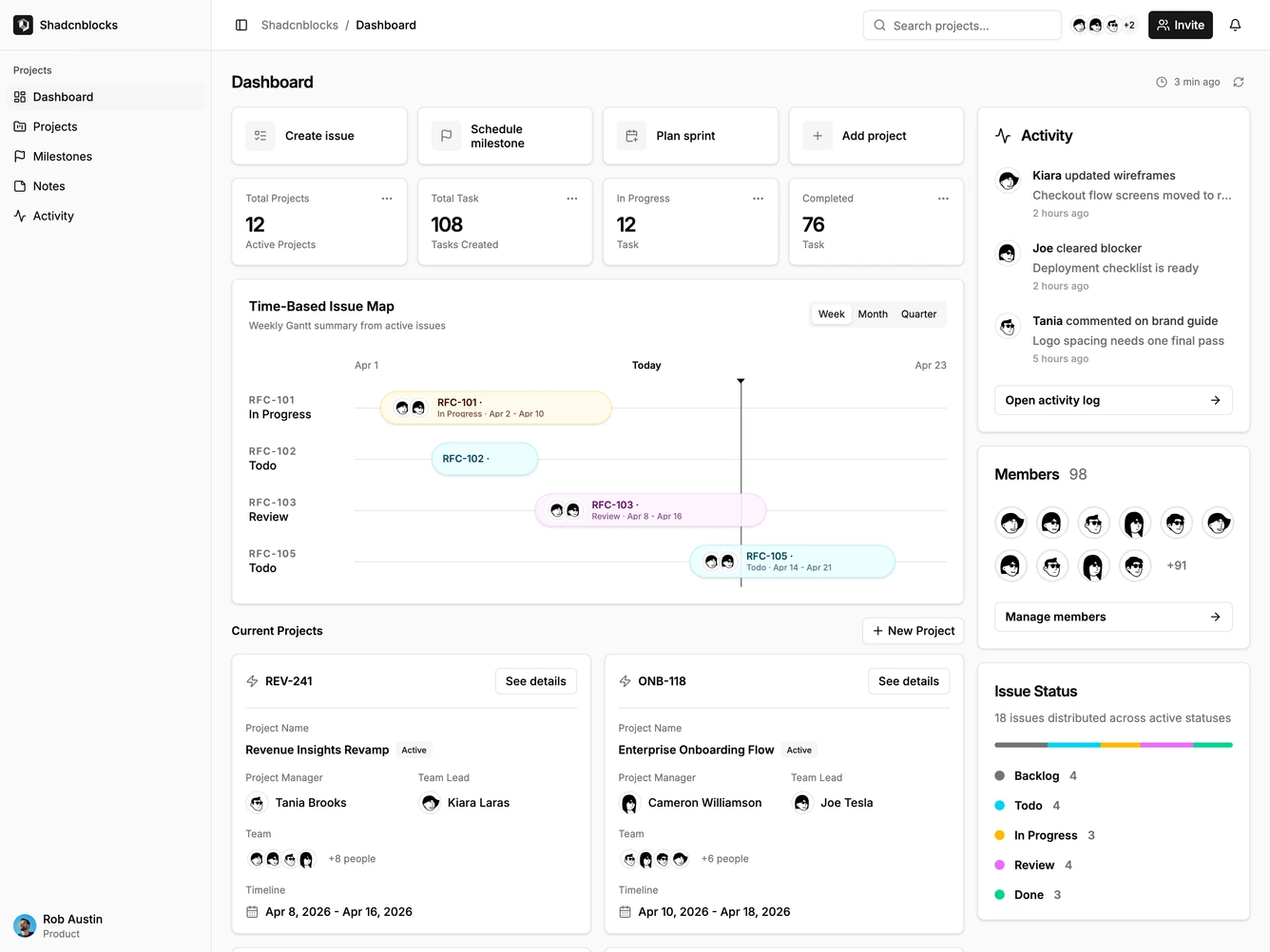This screenshot has width=1270, height=952.
Task: Open the In Progress card options menu
Action: 758,199
